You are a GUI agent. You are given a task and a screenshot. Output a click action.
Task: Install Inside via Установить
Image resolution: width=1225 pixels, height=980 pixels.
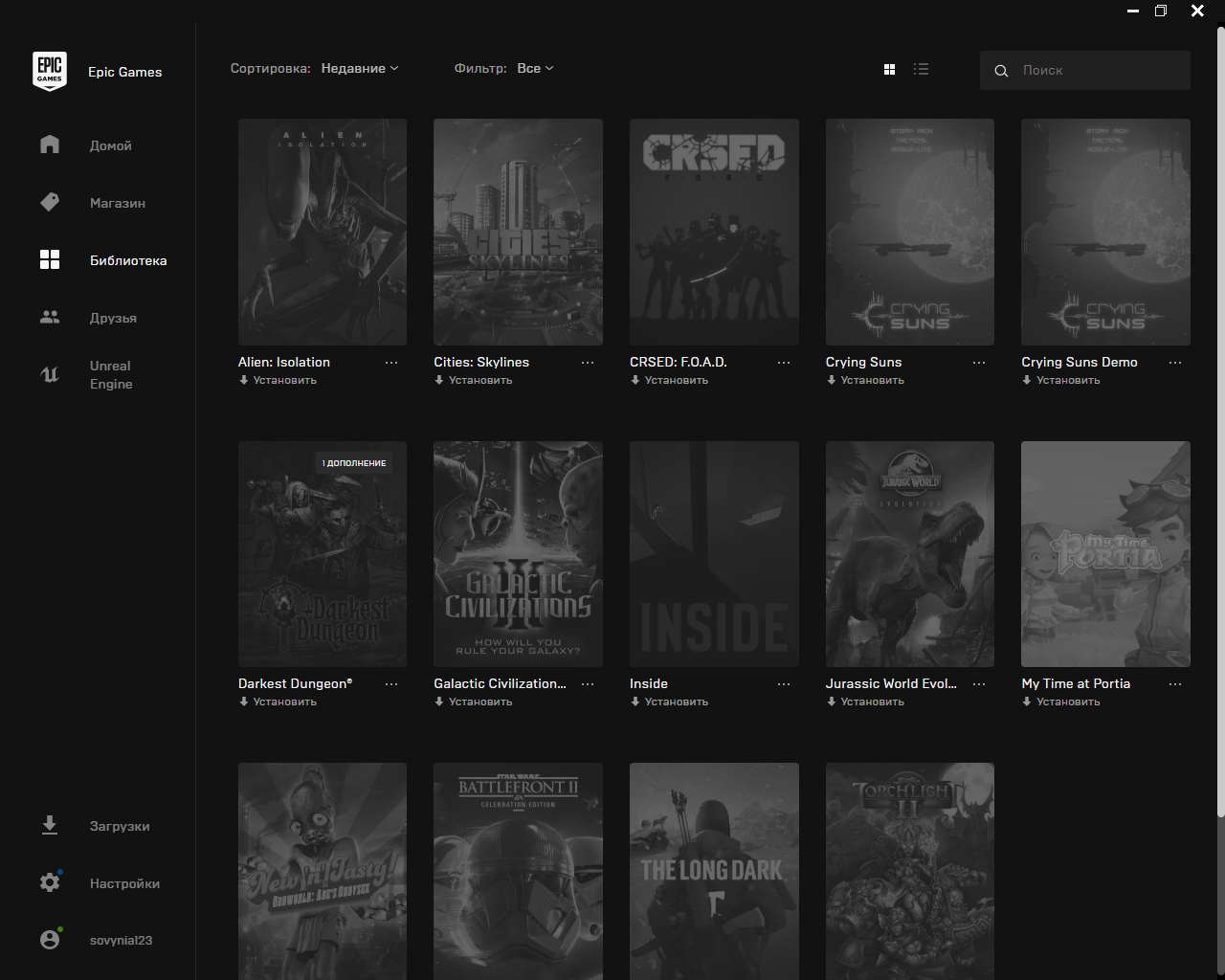click(x=670, y=702)
